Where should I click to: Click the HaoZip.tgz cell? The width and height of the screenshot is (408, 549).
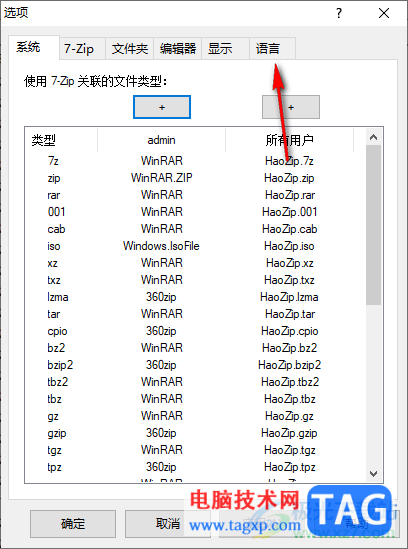coord(290,450)
